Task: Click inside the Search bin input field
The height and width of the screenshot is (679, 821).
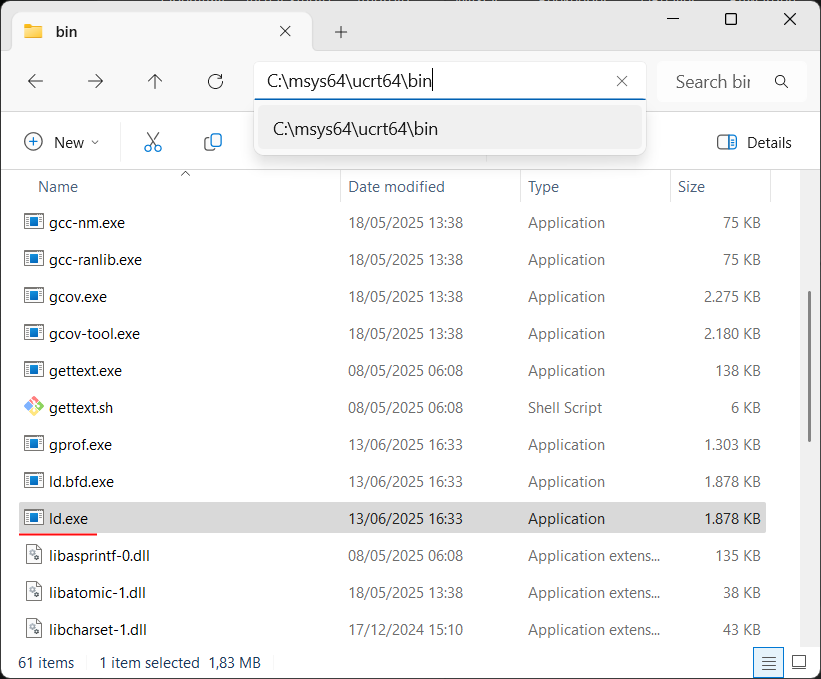Action: pyautogui.click(x=712, y=81)
